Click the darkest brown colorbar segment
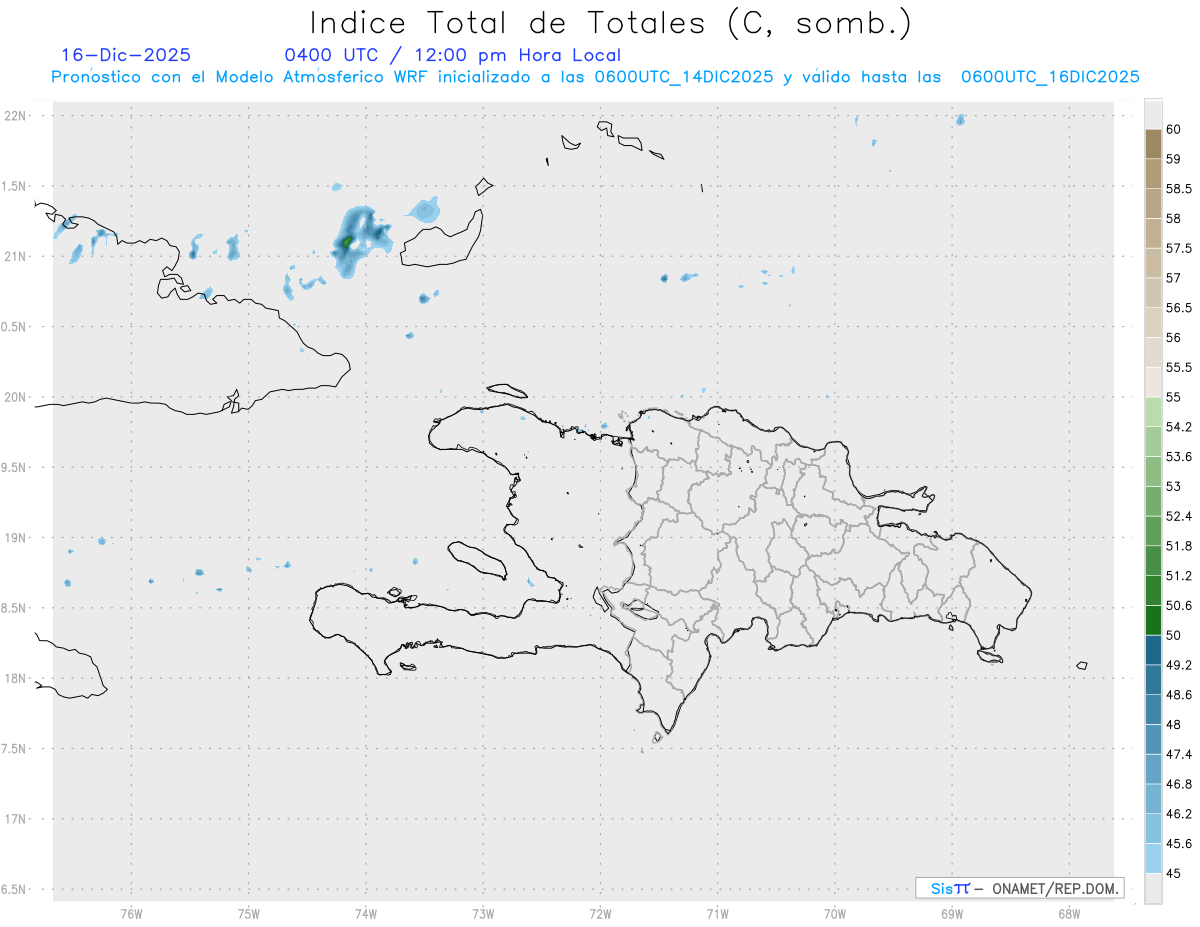This screenshot has width=1200, height=927. point(1153,144)
